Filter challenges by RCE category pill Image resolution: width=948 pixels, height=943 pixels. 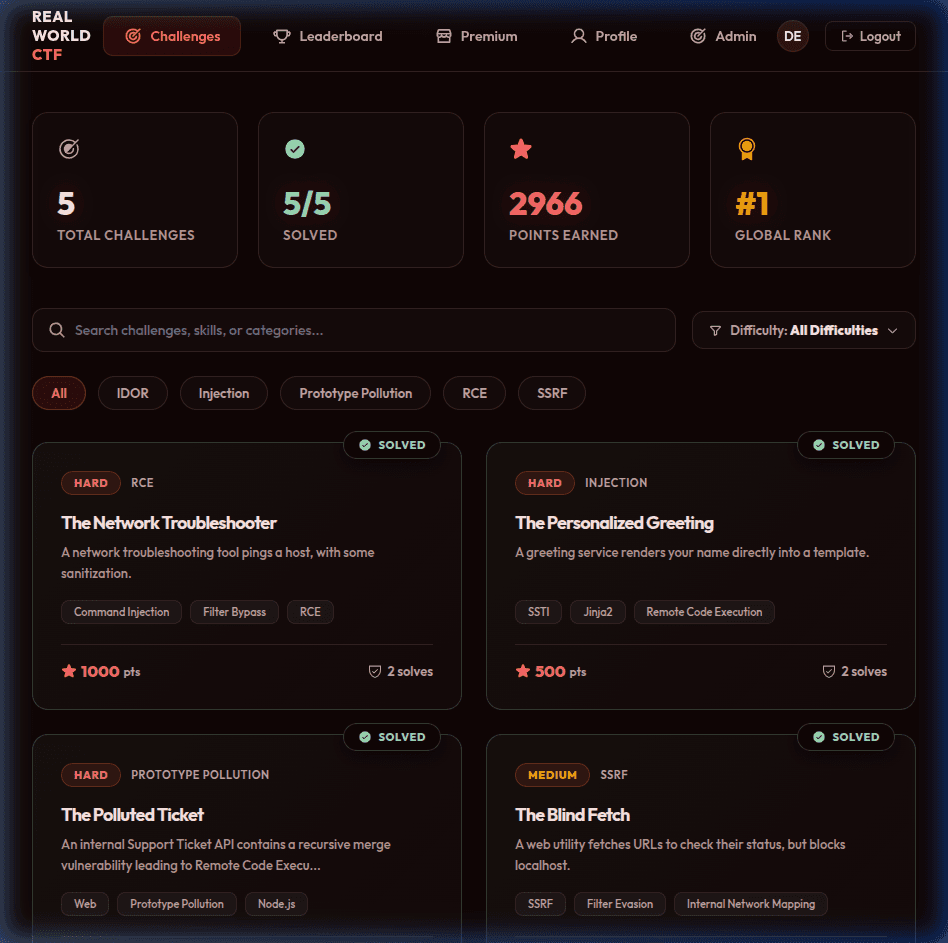[475, 393]
